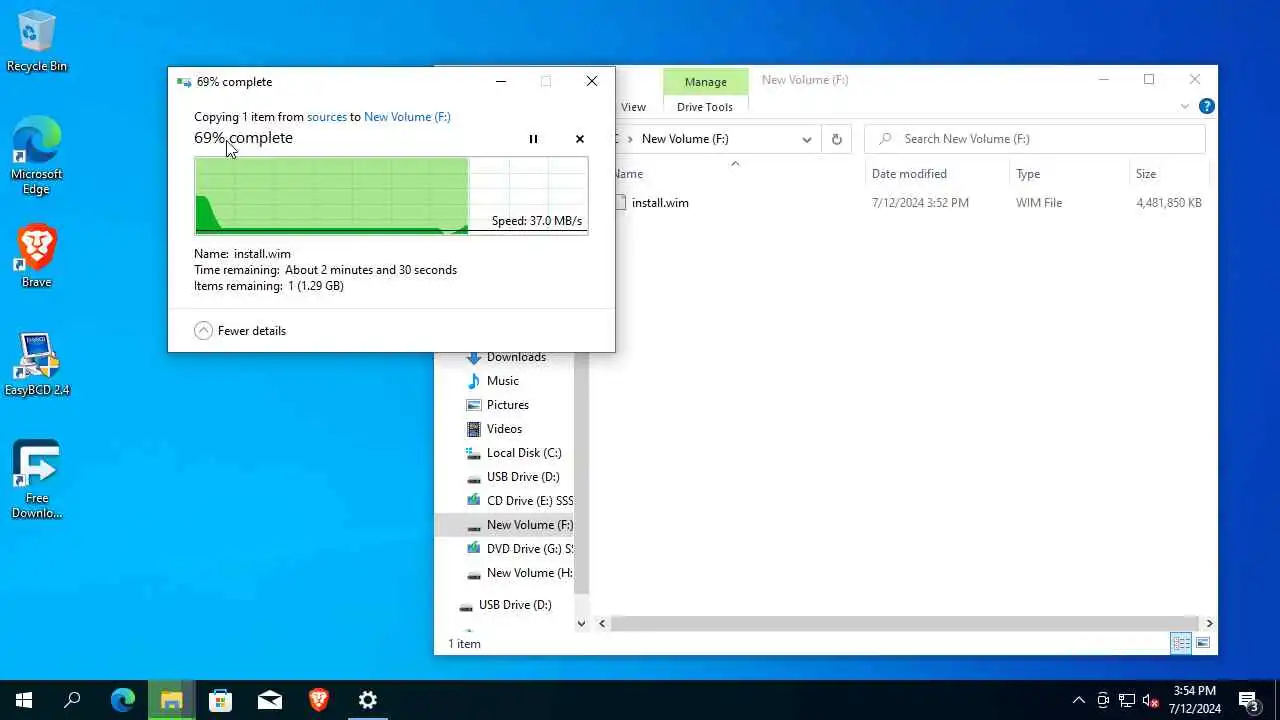Pause the file copy operation
Image resolution: width=1280 pixels, height=720 pixels.
click(533, 139)
